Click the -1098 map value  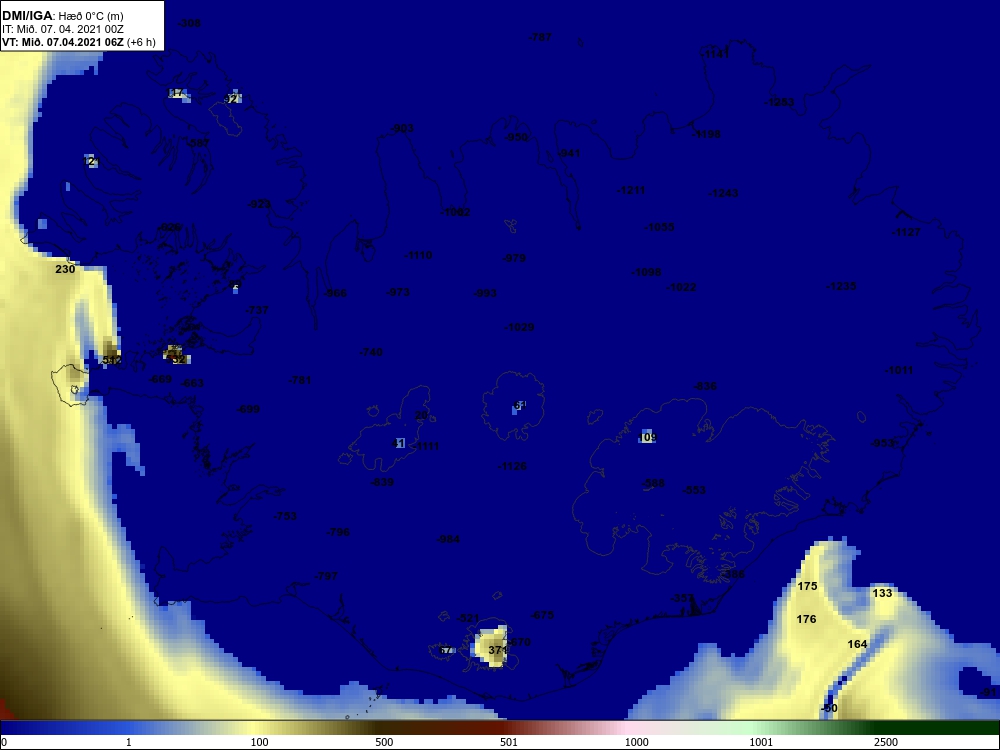(646, 272)
